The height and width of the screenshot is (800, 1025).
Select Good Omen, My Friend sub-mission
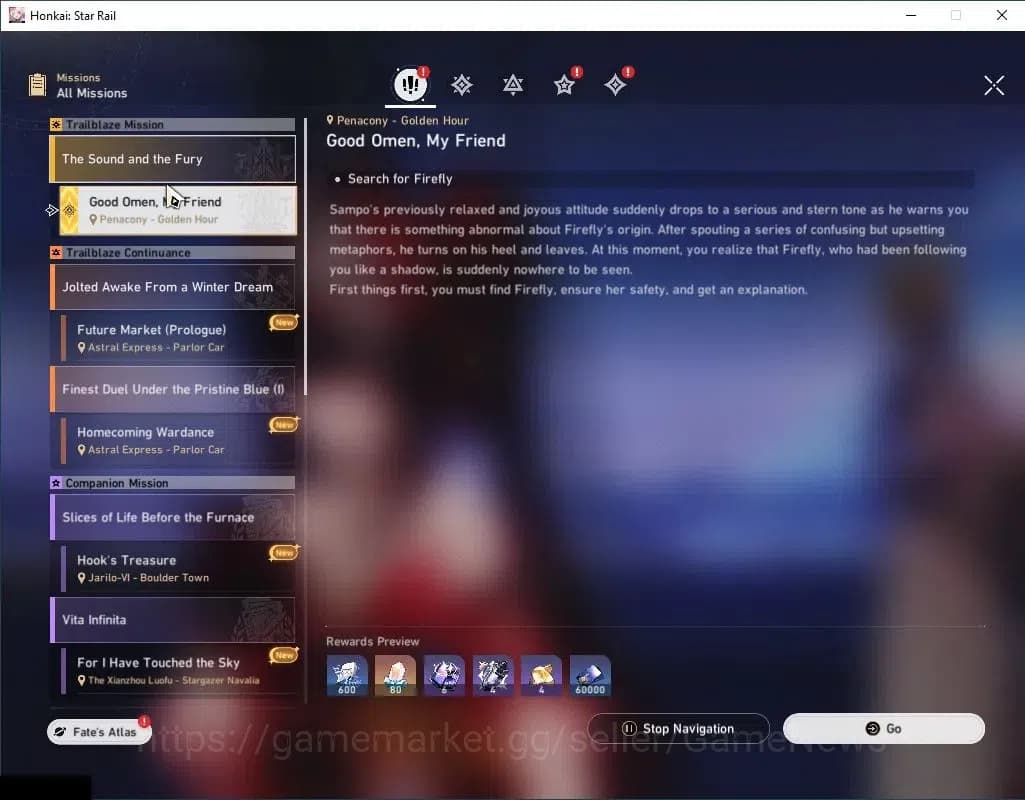pyautogui.click(x=178, y=210)
